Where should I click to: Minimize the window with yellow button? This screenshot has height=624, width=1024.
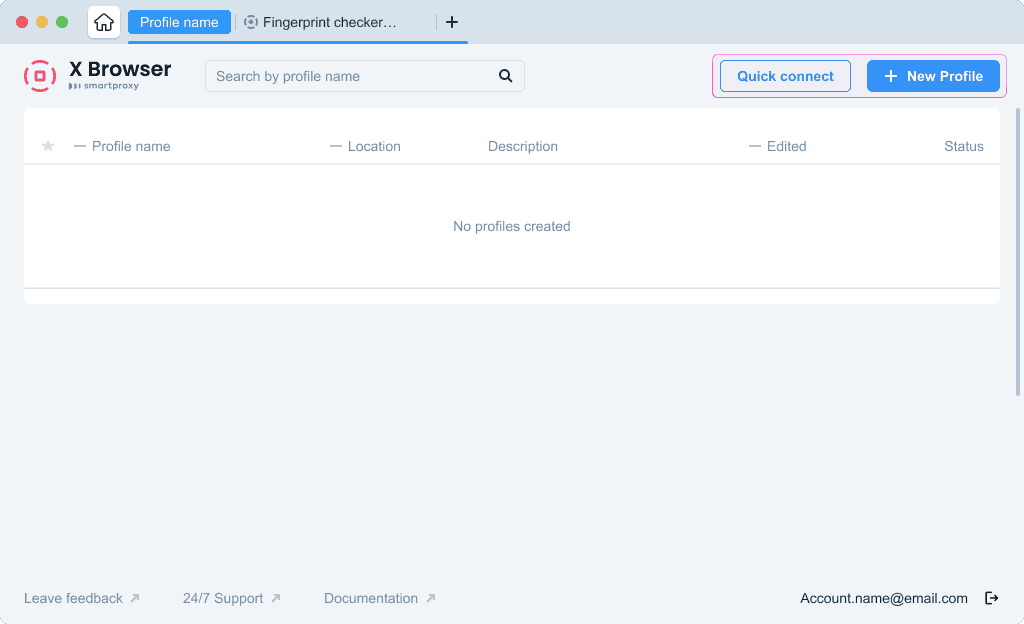pos(42,22)
